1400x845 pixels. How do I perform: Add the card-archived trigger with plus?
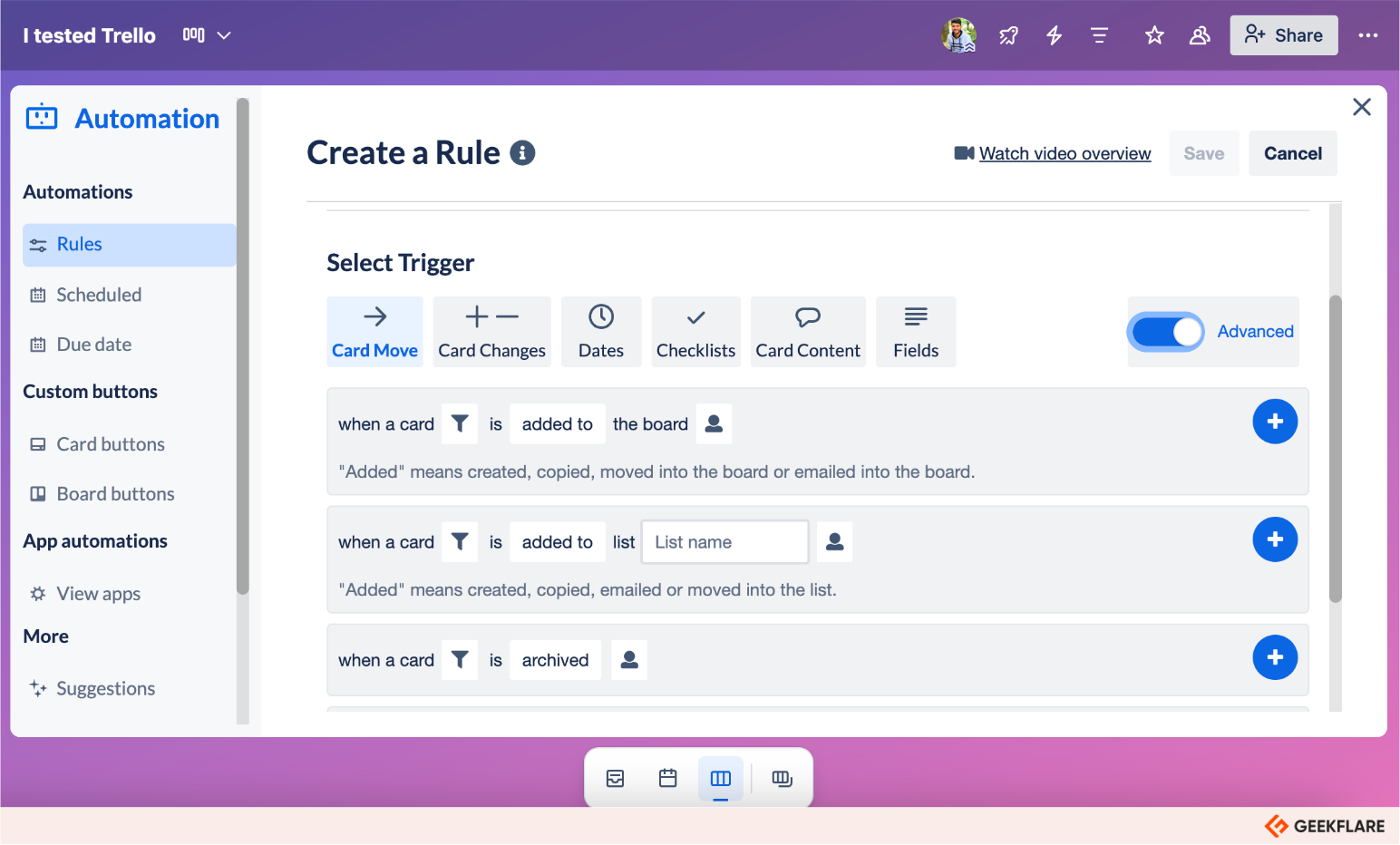coord(1275,657)
